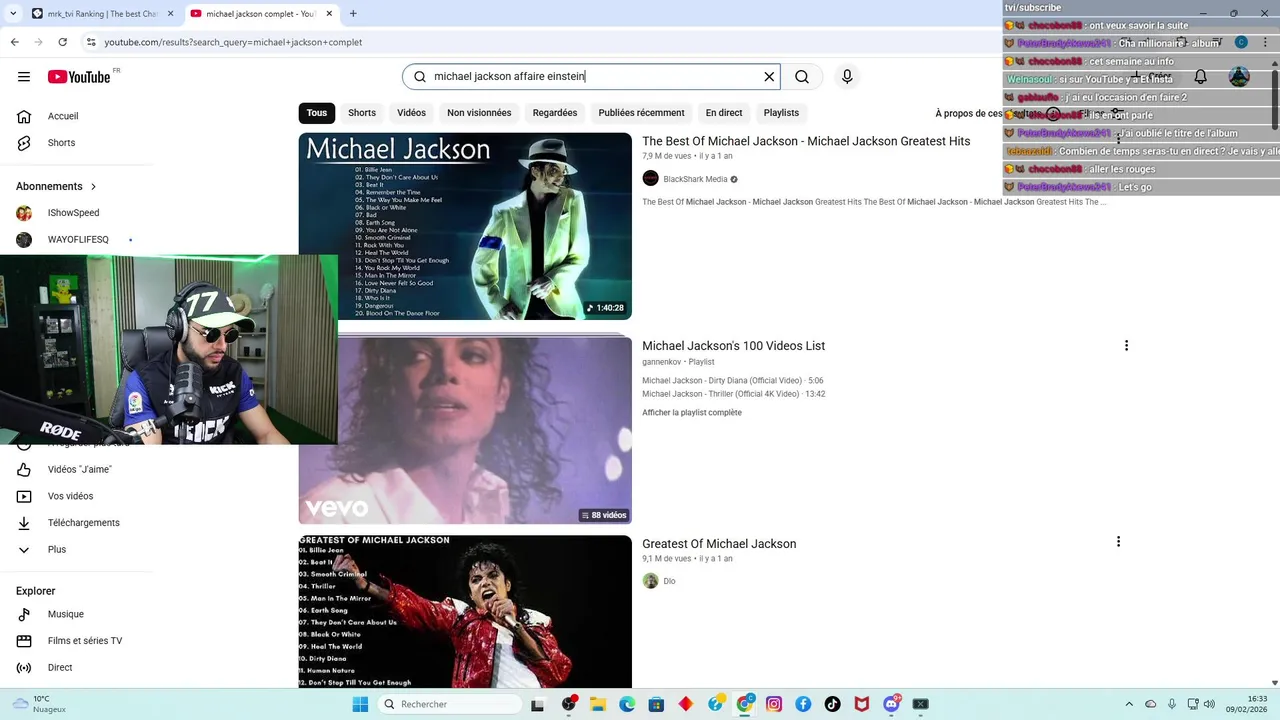Open the weather widget showing 10°C
Screen dimensions: 1280x720
[x=41, y=705]
